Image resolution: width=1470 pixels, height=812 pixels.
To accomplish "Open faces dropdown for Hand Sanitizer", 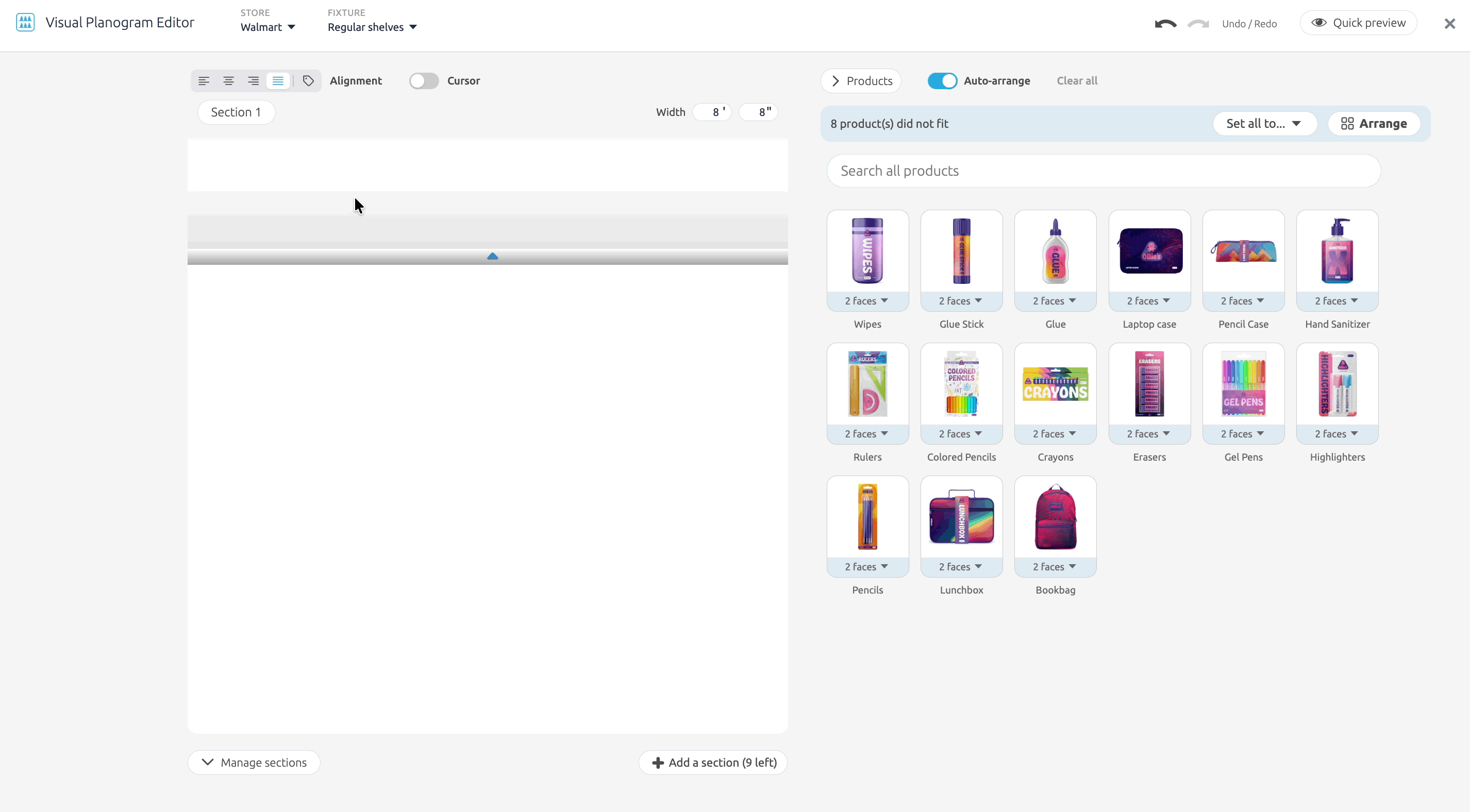I will point(1337,301).
